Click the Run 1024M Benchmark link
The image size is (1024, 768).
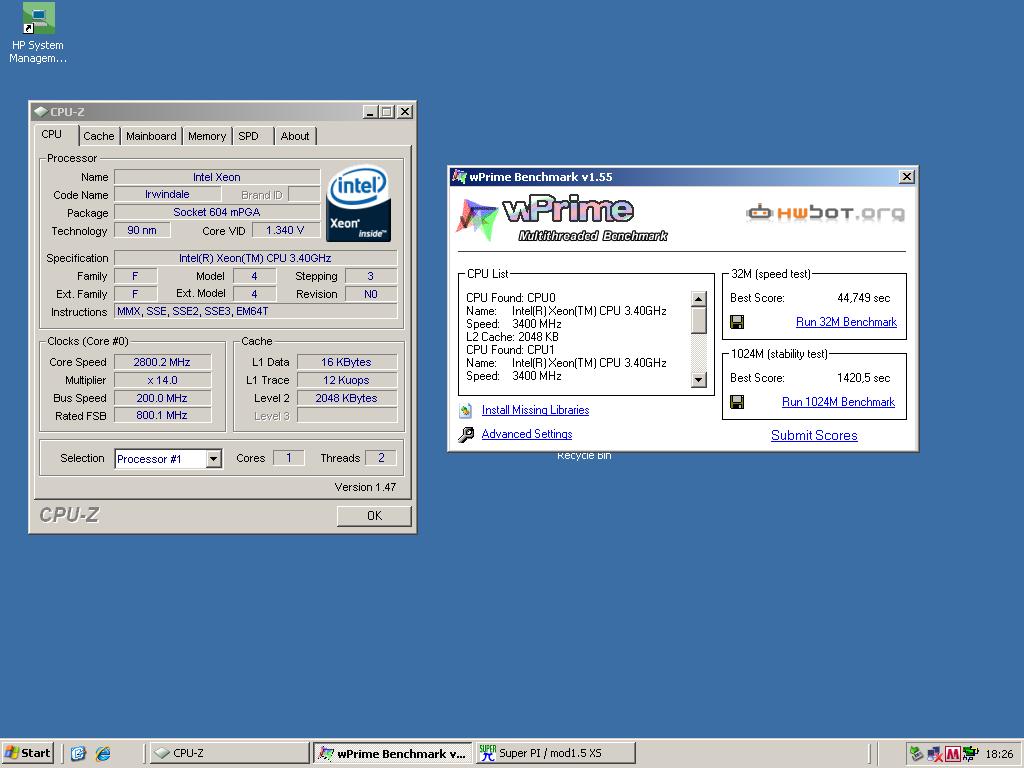[x=838, y=402]
